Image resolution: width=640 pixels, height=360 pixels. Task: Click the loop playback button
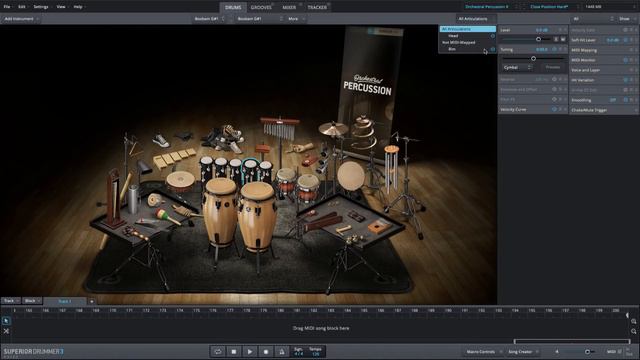tap(218, 351)
